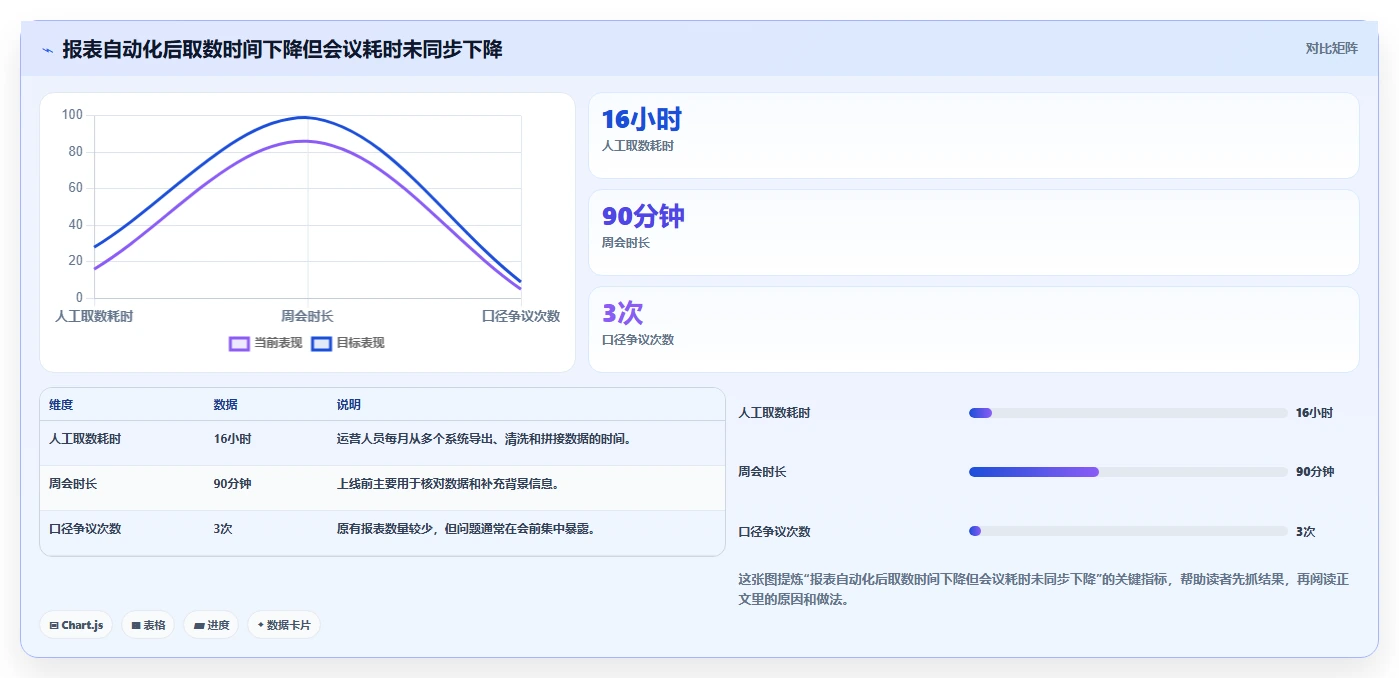Click the 人工取数耗时 label left of progress bar
Image resolution: width=1399 pixels, height=678 pixels.
coord(774,413)
